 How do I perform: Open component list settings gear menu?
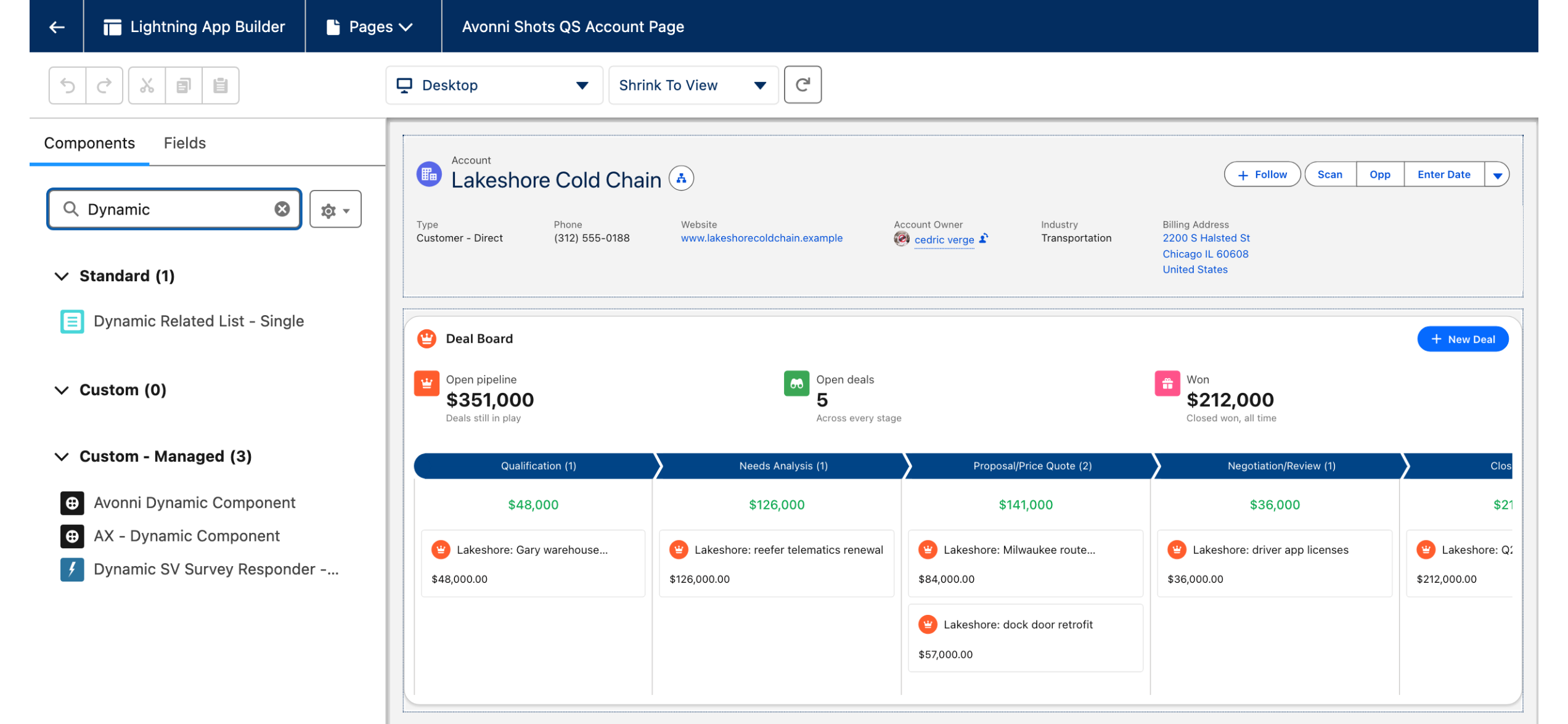click(x=335, y=210)
